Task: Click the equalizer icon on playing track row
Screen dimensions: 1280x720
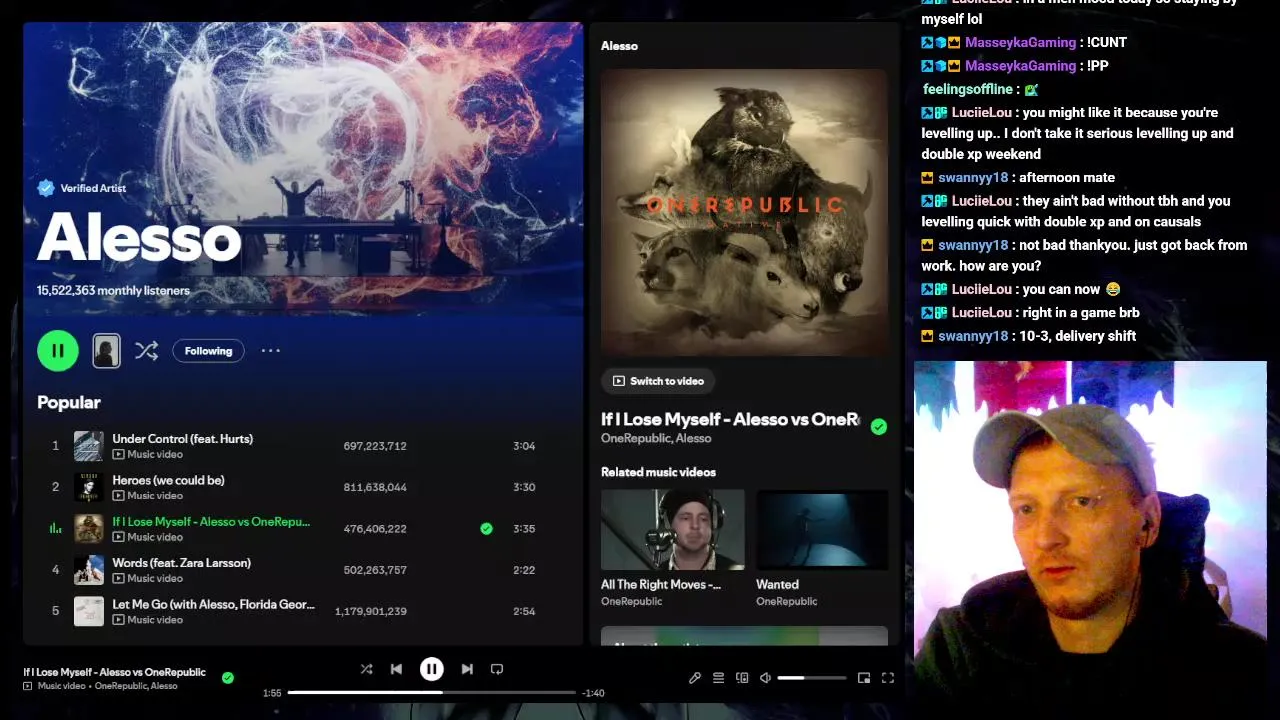Action: point(55,528)
